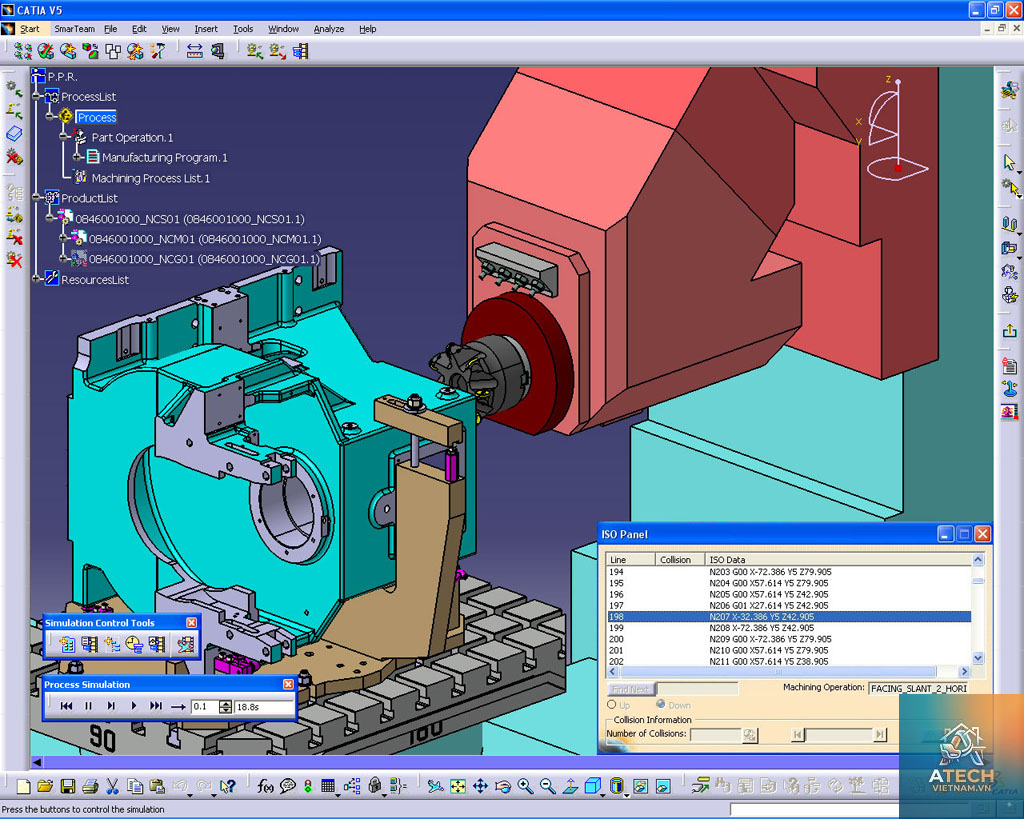The width and height of the screenshot is (1024, 819).
Task: Open a file with the folder icon
Action: tap(45, 786)
